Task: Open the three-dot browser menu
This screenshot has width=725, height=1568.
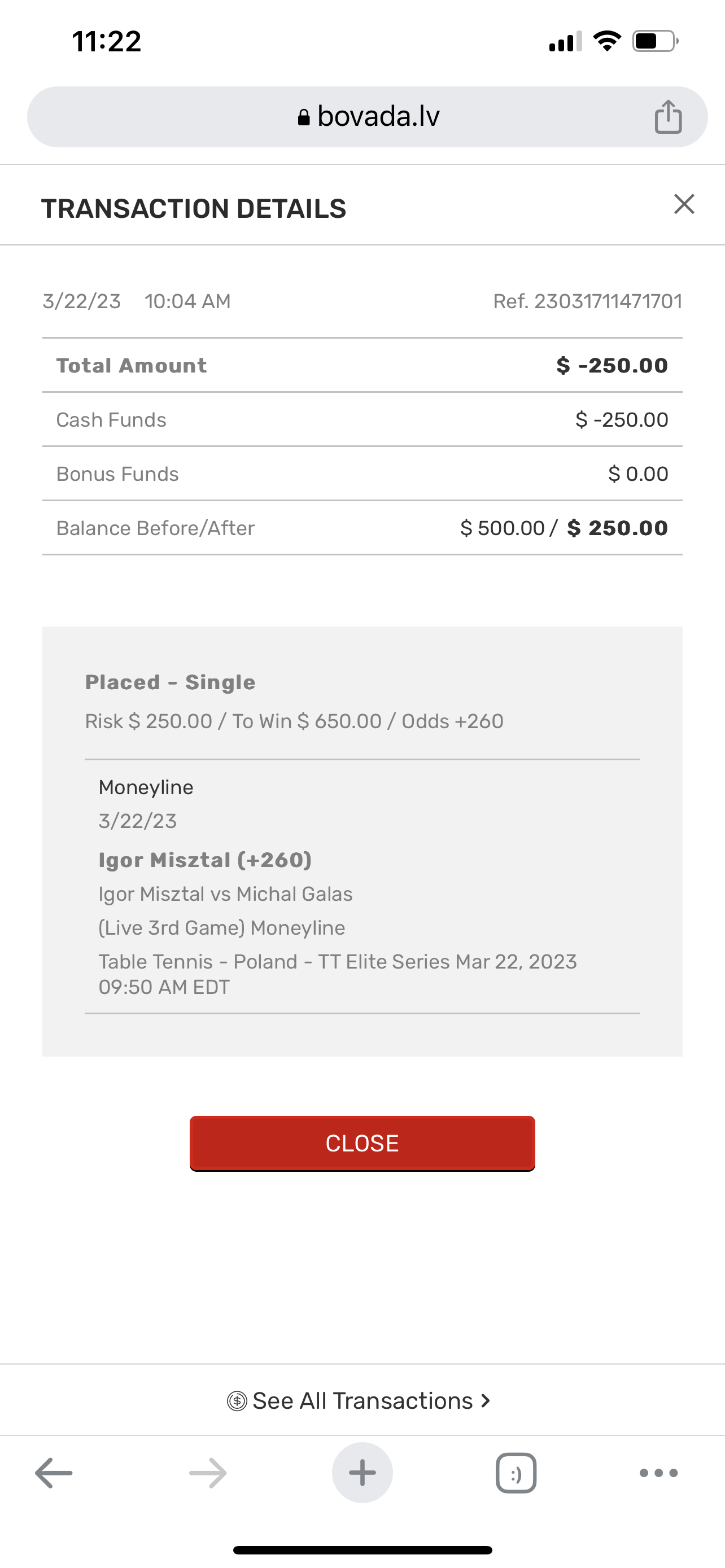Action: 658,1473
